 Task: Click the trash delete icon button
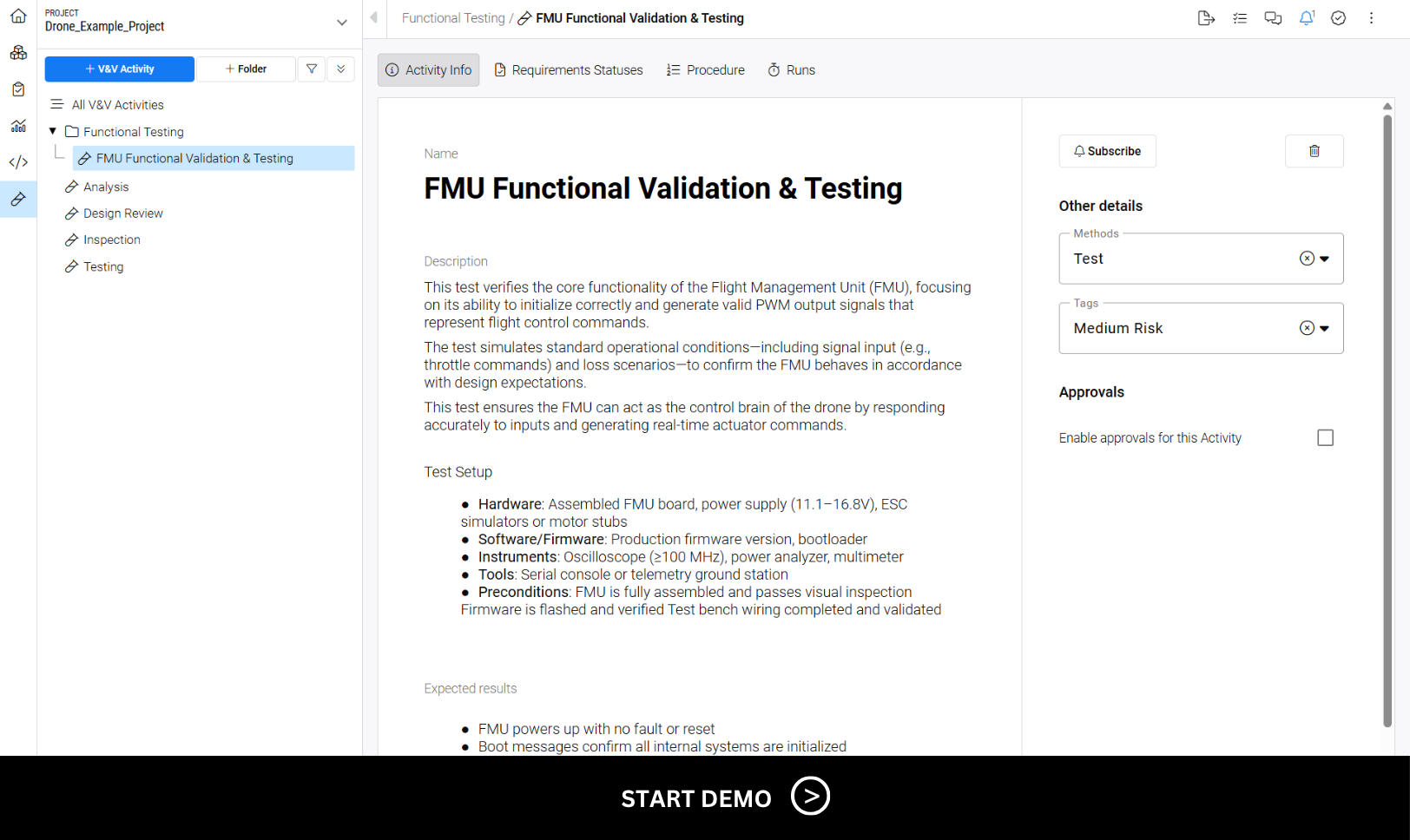[1314, 151]
